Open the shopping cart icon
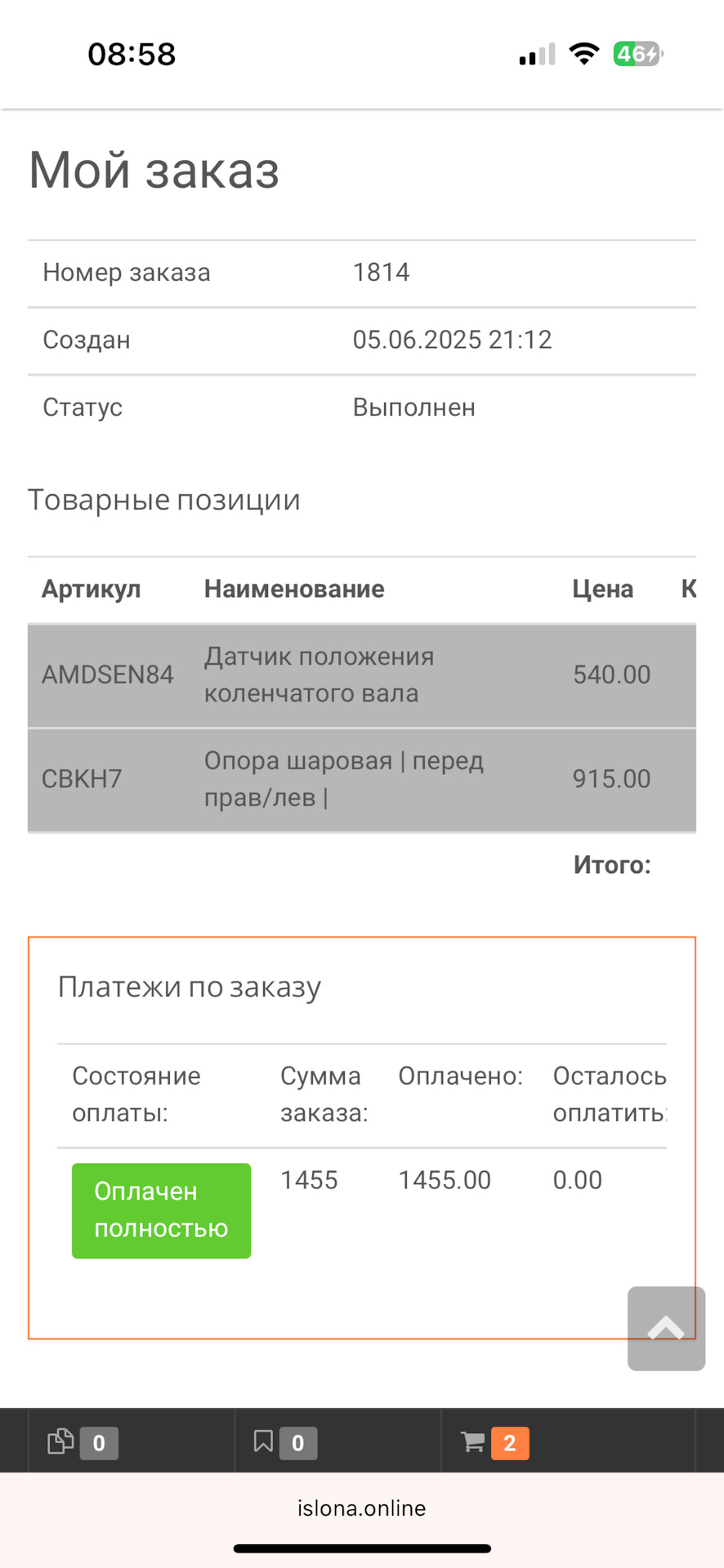Image resolution: width=724 pixels, height=1568 pixels. [x=472, y=1442]
